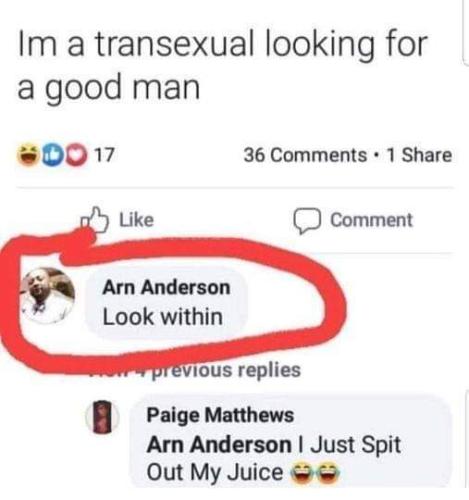The height and width of the screenshot is (500, 469).
Task: Expand the previous replies thread
Action: 195,370
